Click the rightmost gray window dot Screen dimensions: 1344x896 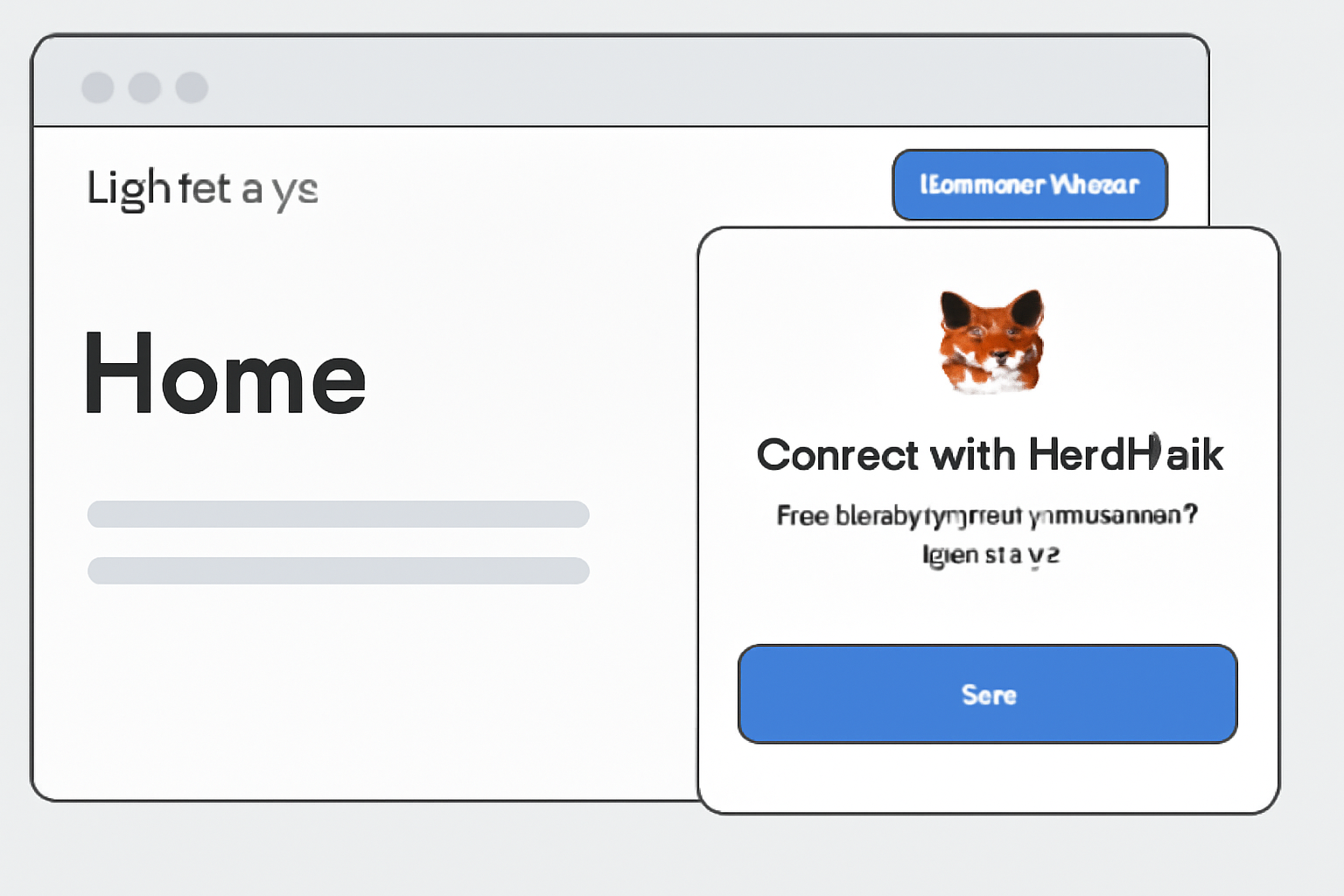(x=192, y=87)
